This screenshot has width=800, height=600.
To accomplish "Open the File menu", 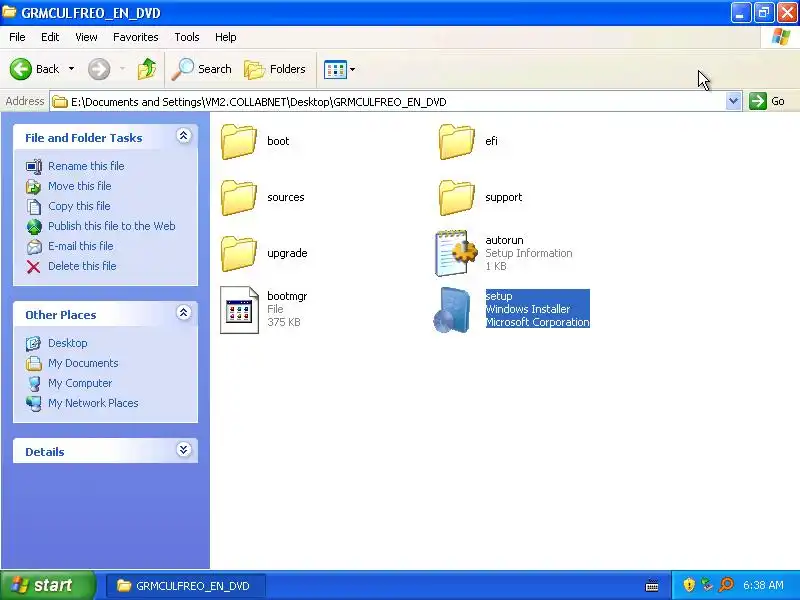I will pyautogui.click(x=17, y=37).
